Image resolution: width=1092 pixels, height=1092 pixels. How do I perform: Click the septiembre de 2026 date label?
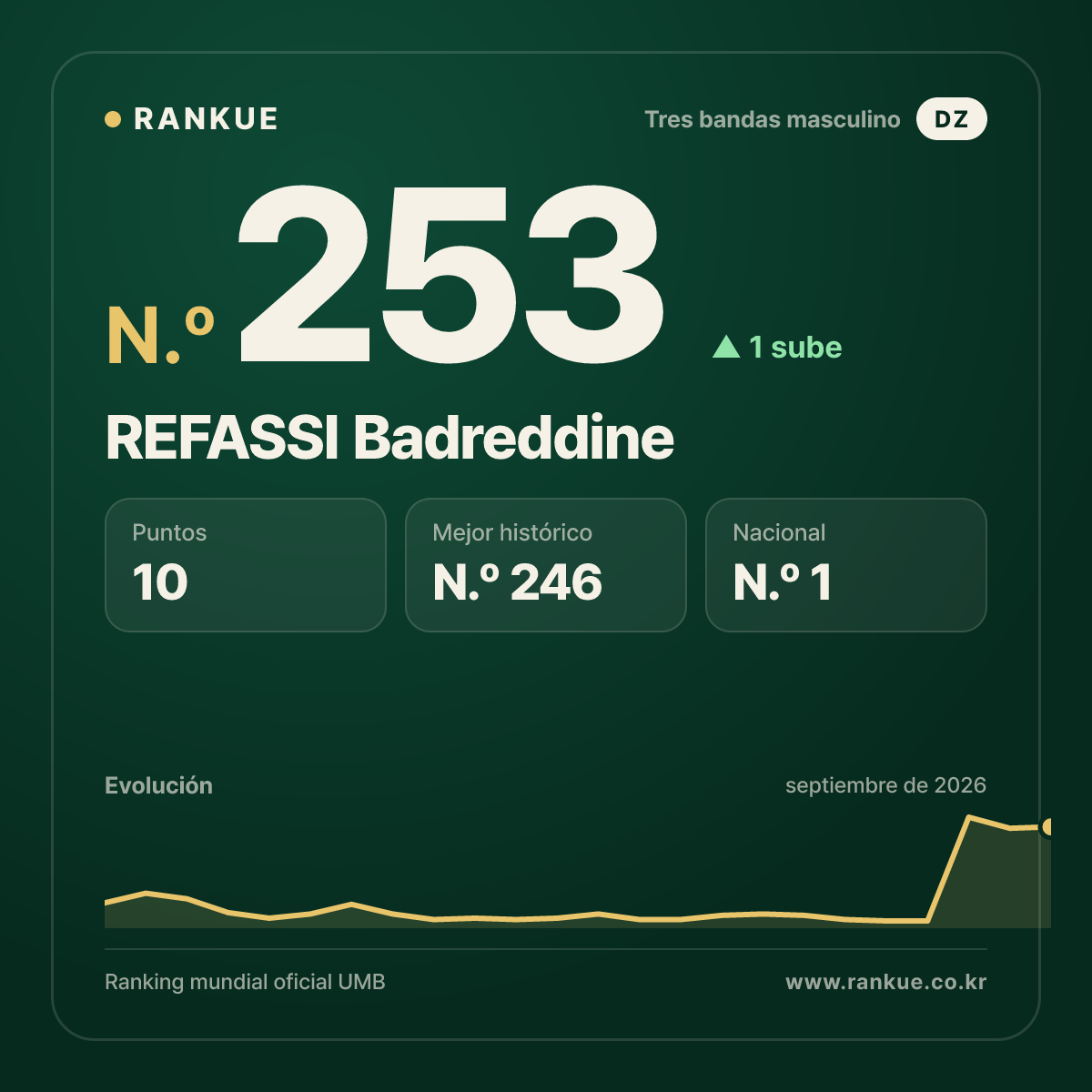point(885,785)
